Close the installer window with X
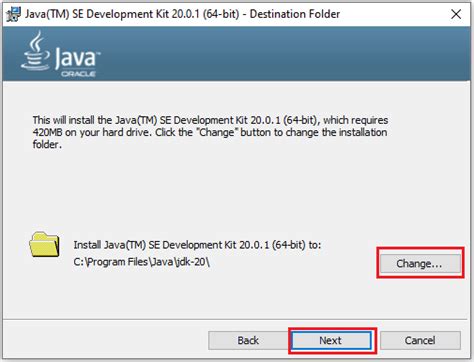 [456, 14]
